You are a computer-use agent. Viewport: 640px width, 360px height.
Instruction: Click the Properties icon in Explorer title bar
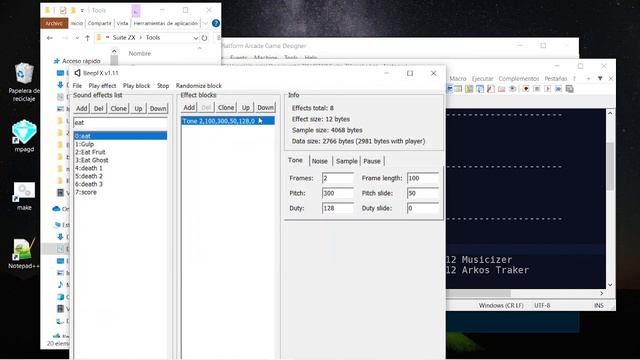tap(63, 10)
